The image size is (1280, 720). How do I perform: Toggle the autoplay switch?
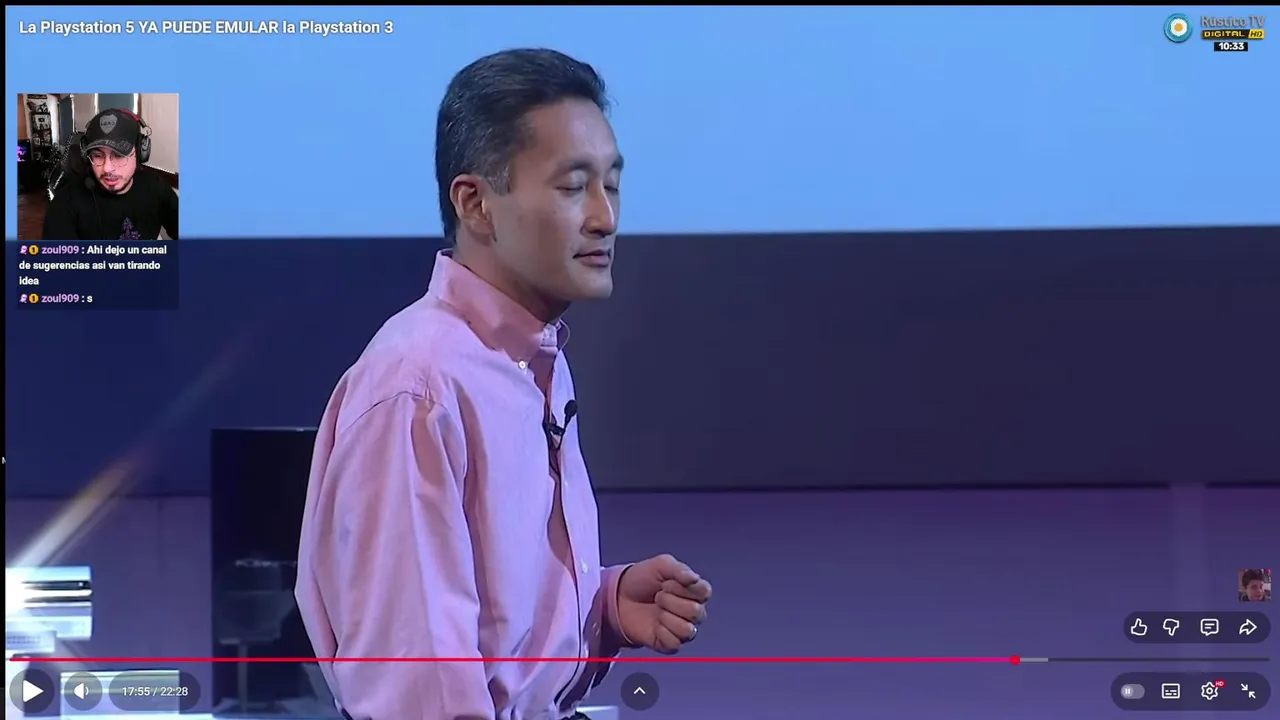(x=1131, y=691)
